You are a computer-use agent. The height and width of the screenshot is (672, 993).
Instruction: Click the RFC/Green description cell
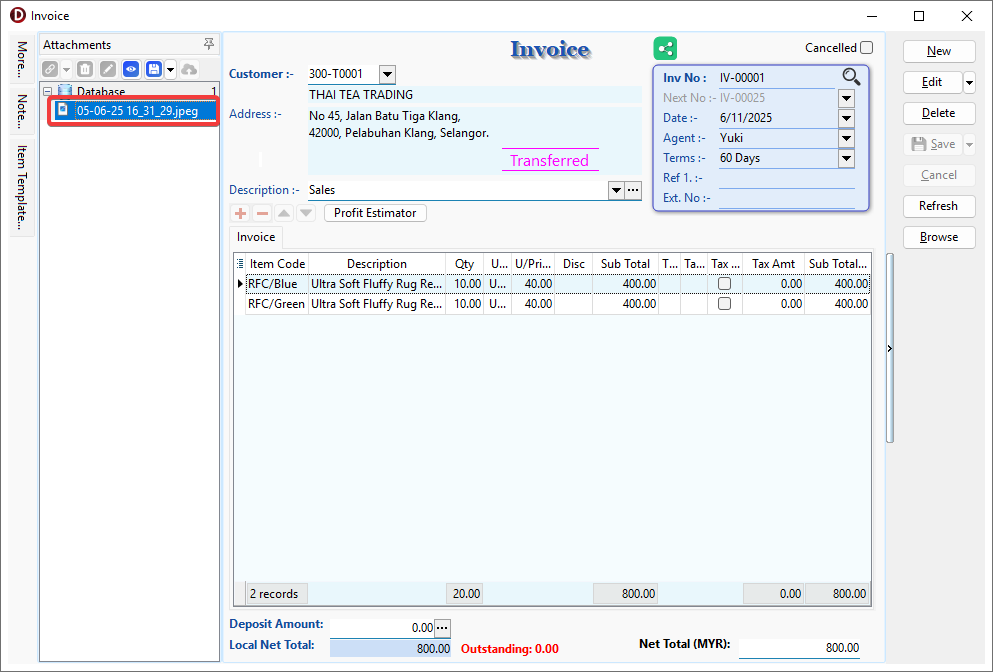click(377, 304)
